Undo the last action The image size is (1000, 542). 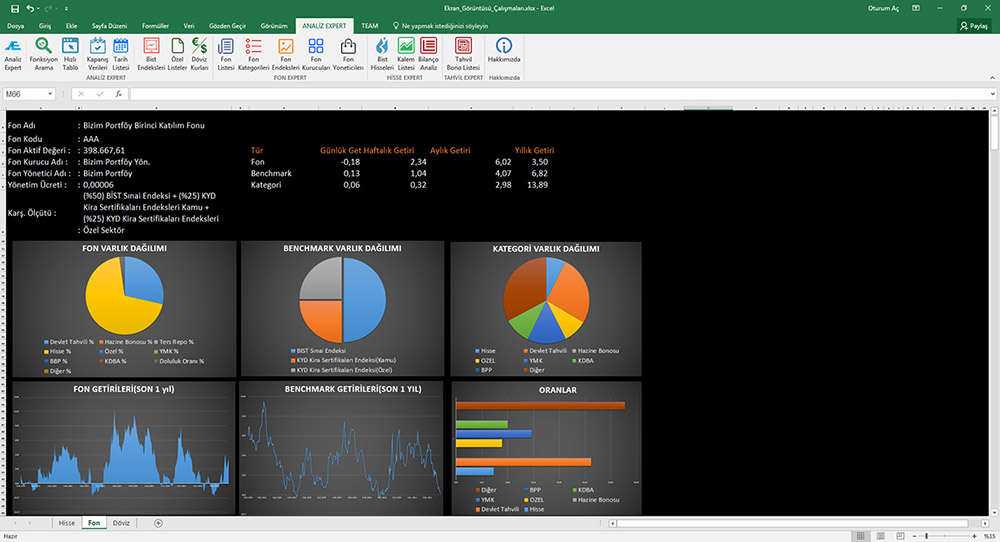click(30, 8)
